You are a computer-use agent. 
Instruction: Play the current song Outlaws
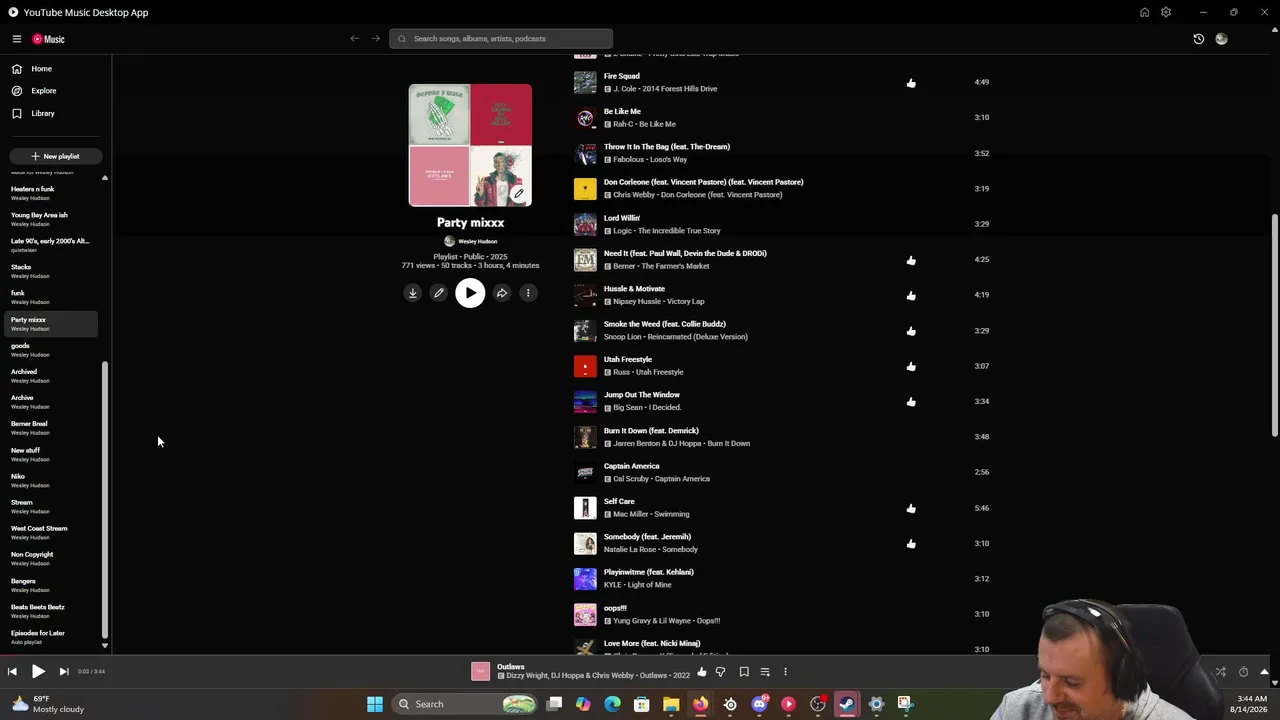[x=38, y=672]
